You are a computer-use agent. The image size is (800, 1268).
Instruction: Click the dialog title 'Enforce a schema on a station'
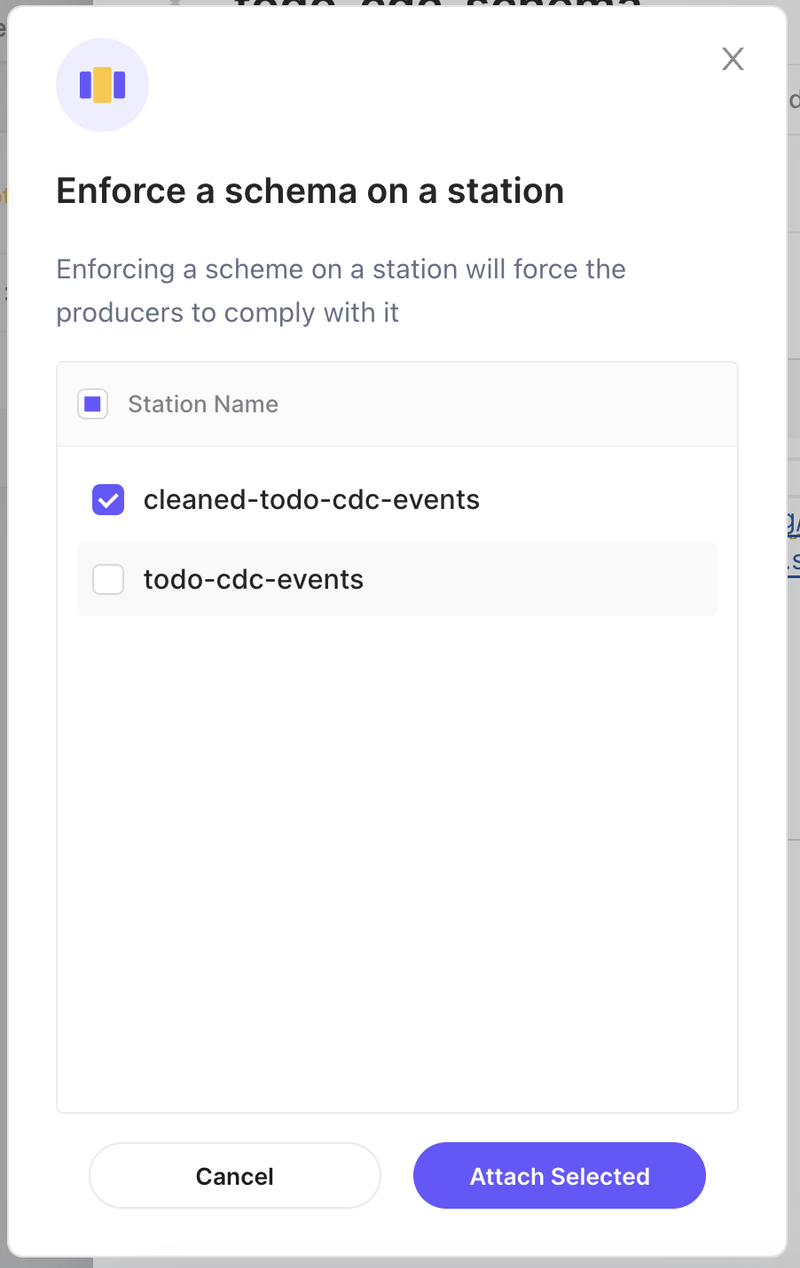310,190
